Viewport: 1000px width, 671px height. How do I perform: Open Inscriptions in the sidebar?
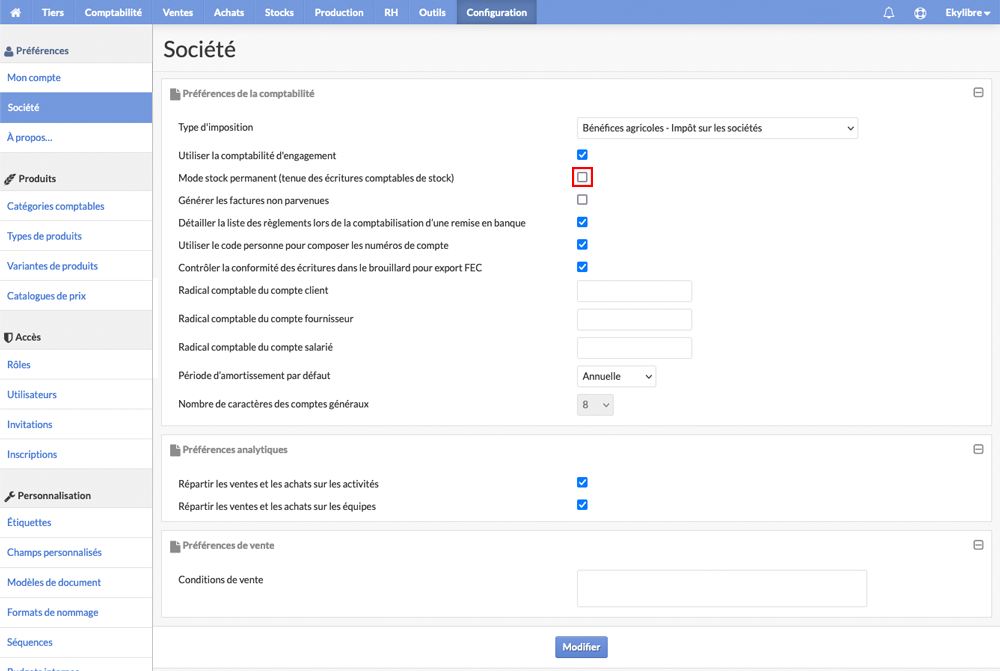[x=76, y=455]
